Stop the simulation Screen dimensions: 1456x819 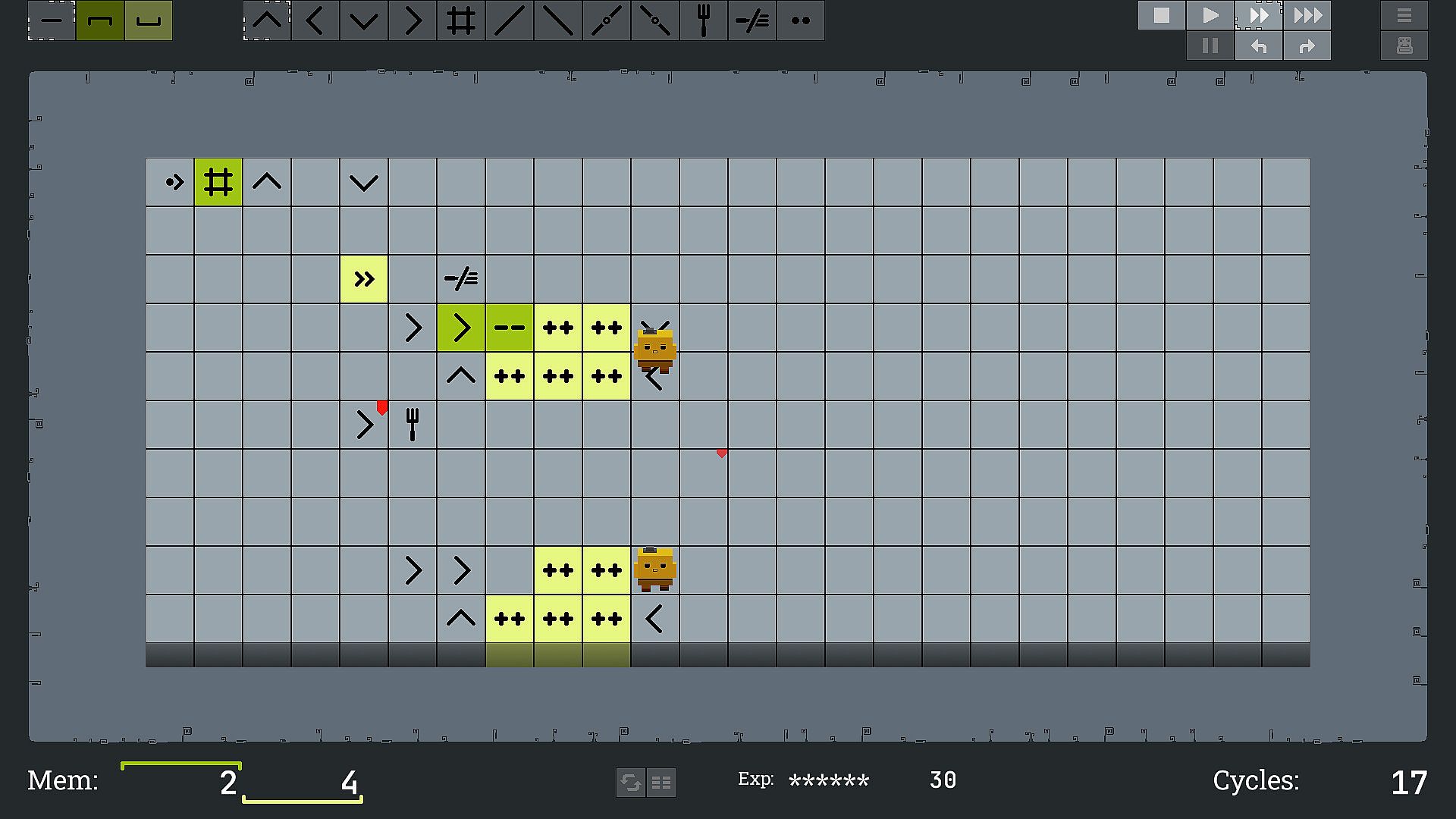point(1162,15)
